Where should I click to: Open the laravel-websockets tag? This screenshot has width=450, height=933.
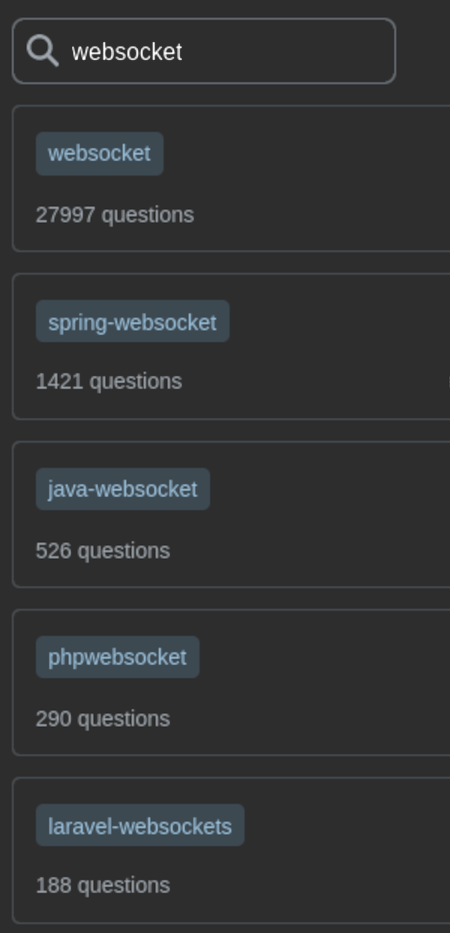coord(140,825)
